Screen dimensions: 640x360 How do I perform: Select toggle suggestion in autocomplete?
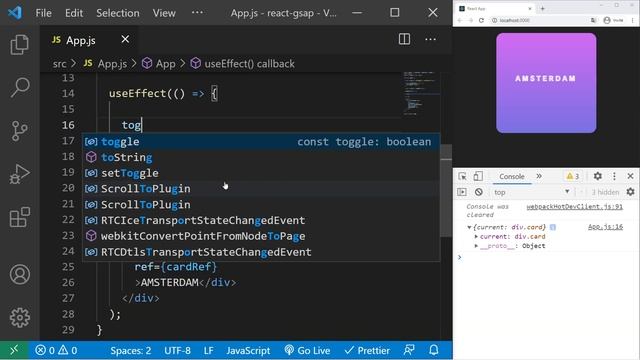pos(261,142)
